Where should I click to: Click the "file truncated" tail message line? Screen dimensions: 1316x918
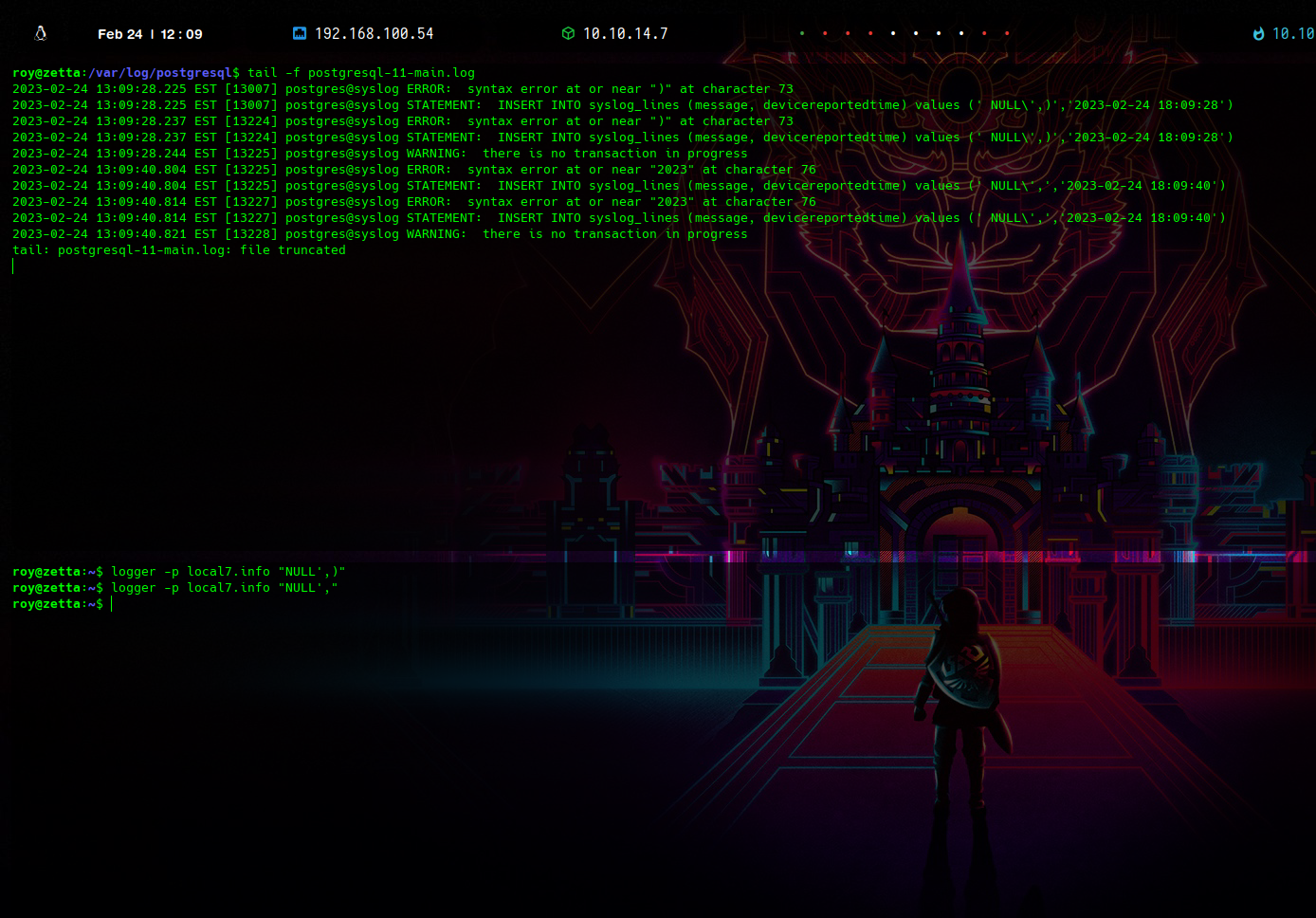tap(178, 250)
